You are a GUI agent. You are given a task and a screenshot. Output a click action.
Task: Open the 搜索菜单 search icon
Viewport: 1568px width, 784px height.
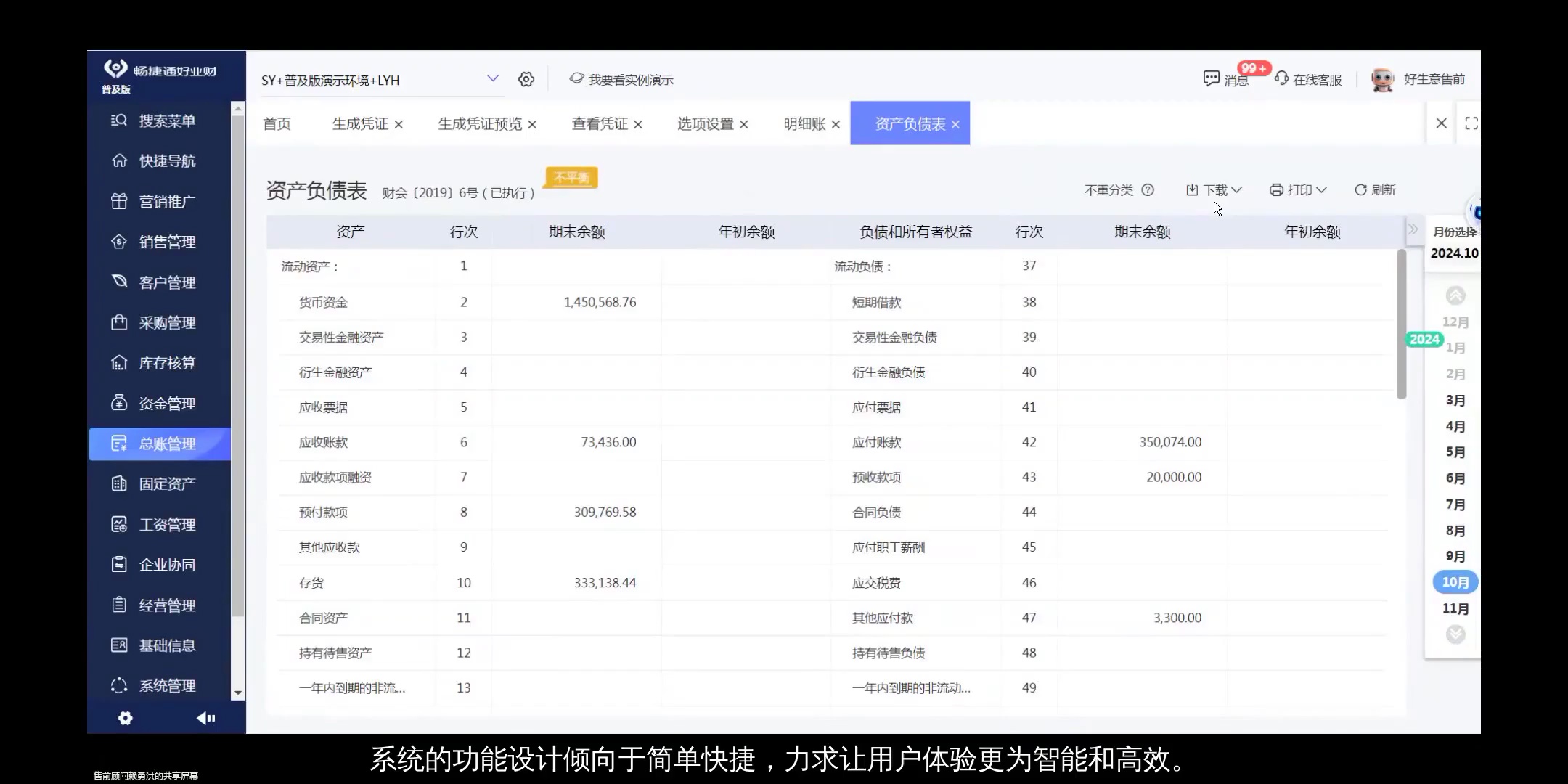120,121
